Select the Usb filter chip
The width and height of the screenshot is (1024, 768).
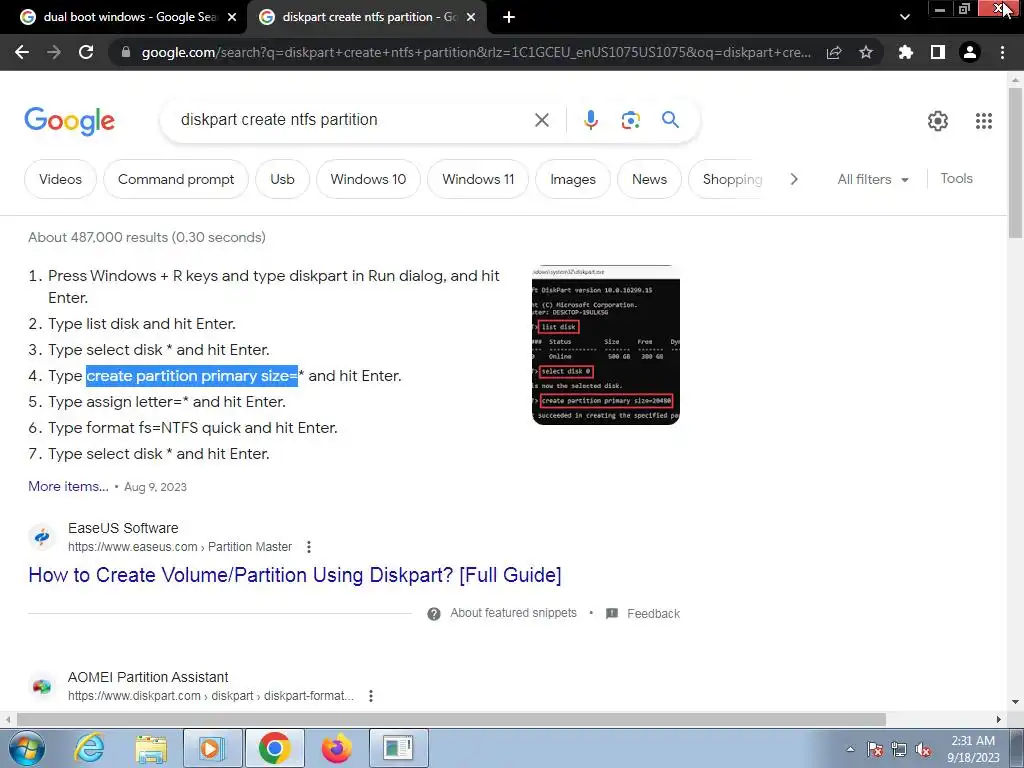(282, 179)
